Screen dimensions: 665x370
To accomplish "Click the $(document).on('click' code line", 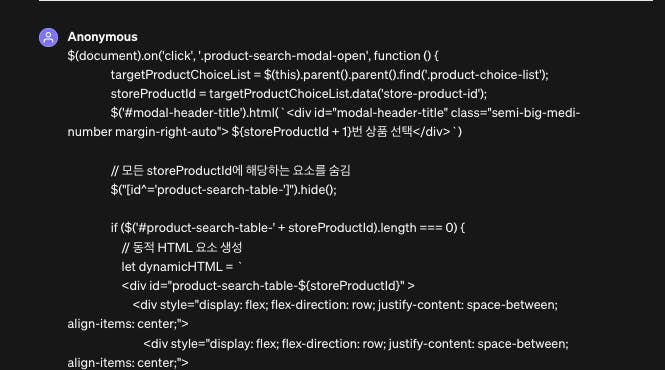I will (x=253, y=56).
